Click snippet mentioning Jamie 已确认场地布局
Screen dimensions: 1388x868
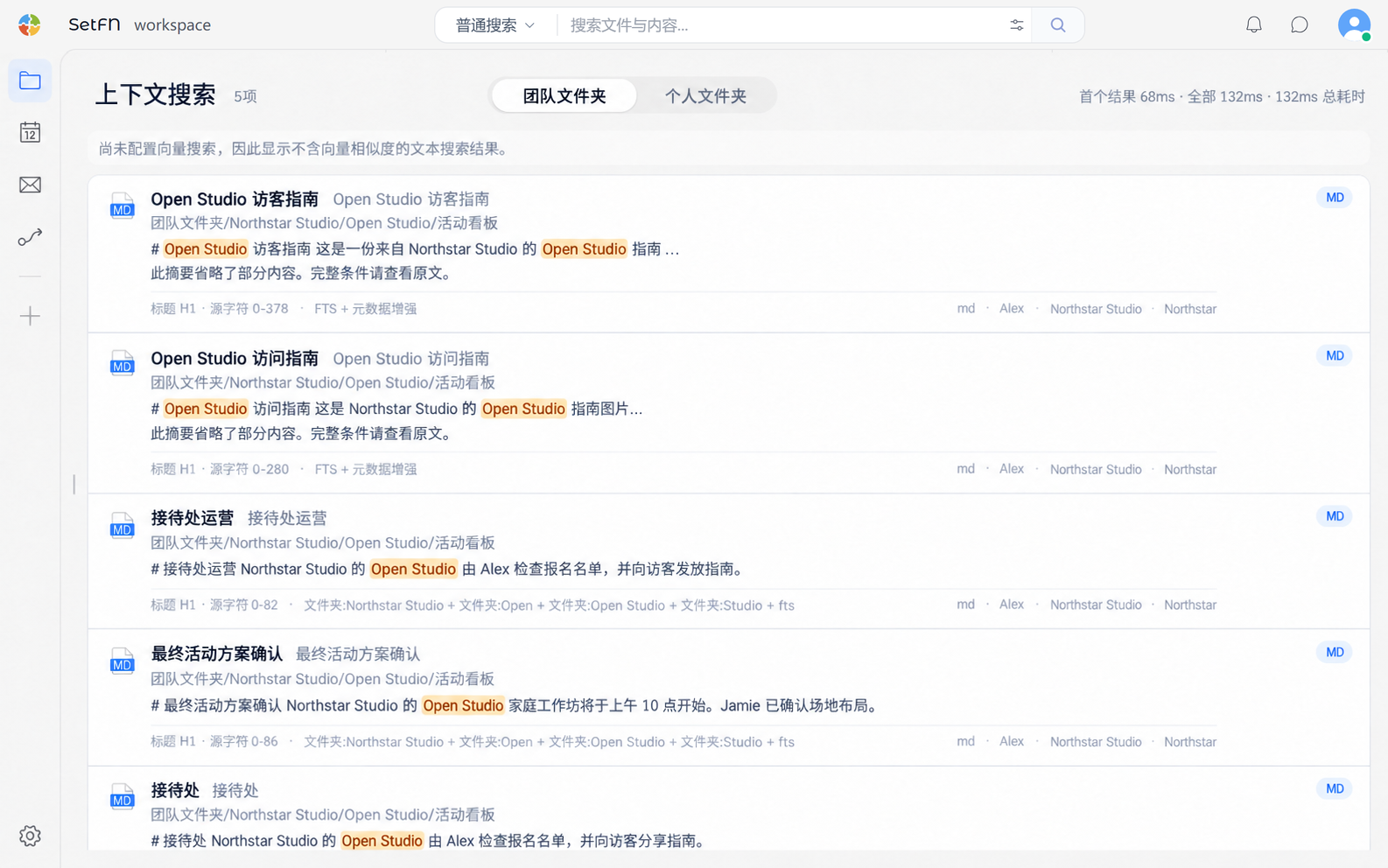[515, 705]
